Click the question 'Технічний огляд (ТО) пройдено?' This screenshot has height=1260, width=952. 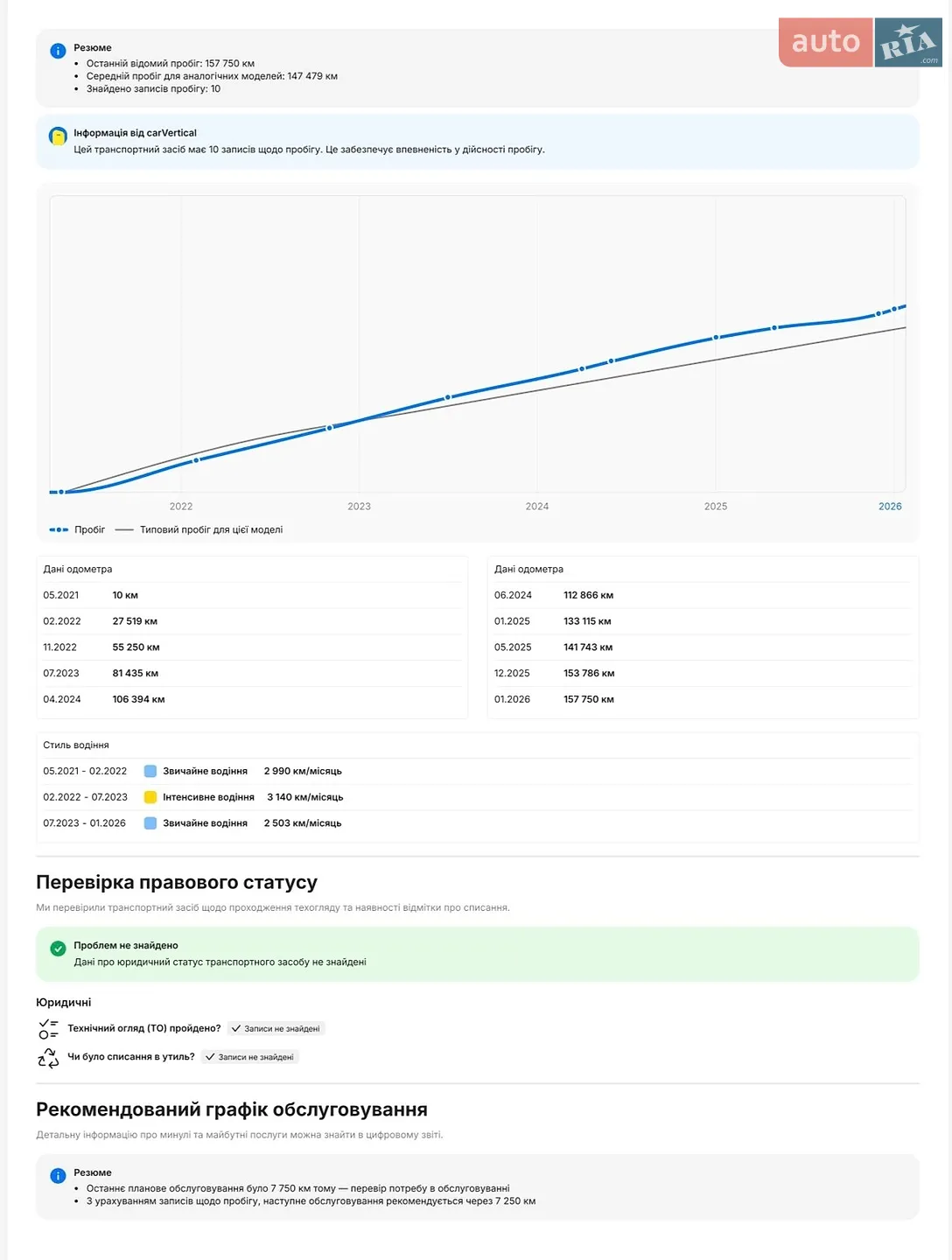click(144, 1029)
